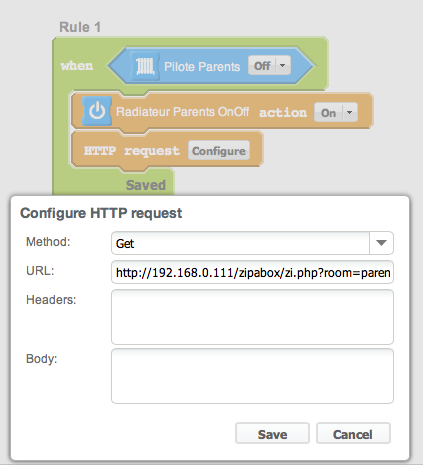The width and height of the screenshot is (423, 465).
Task: Select the Rule 1 title label
Action: pyautogui.click(x=80, y=27)
